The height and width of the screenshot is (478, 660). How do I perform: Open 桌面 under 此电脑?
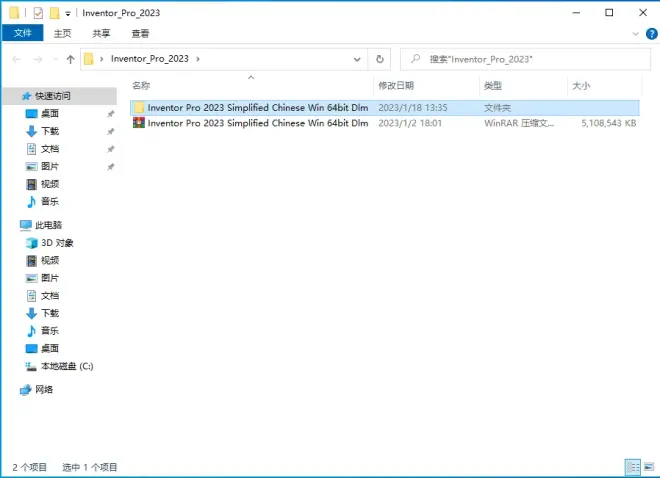click(x=50, y=348)
